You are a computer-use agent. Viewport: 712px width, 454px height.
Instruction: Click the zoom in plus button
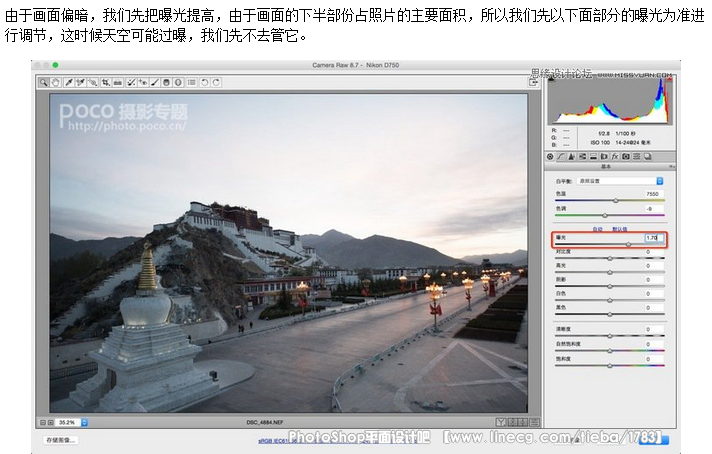[50, 422]
